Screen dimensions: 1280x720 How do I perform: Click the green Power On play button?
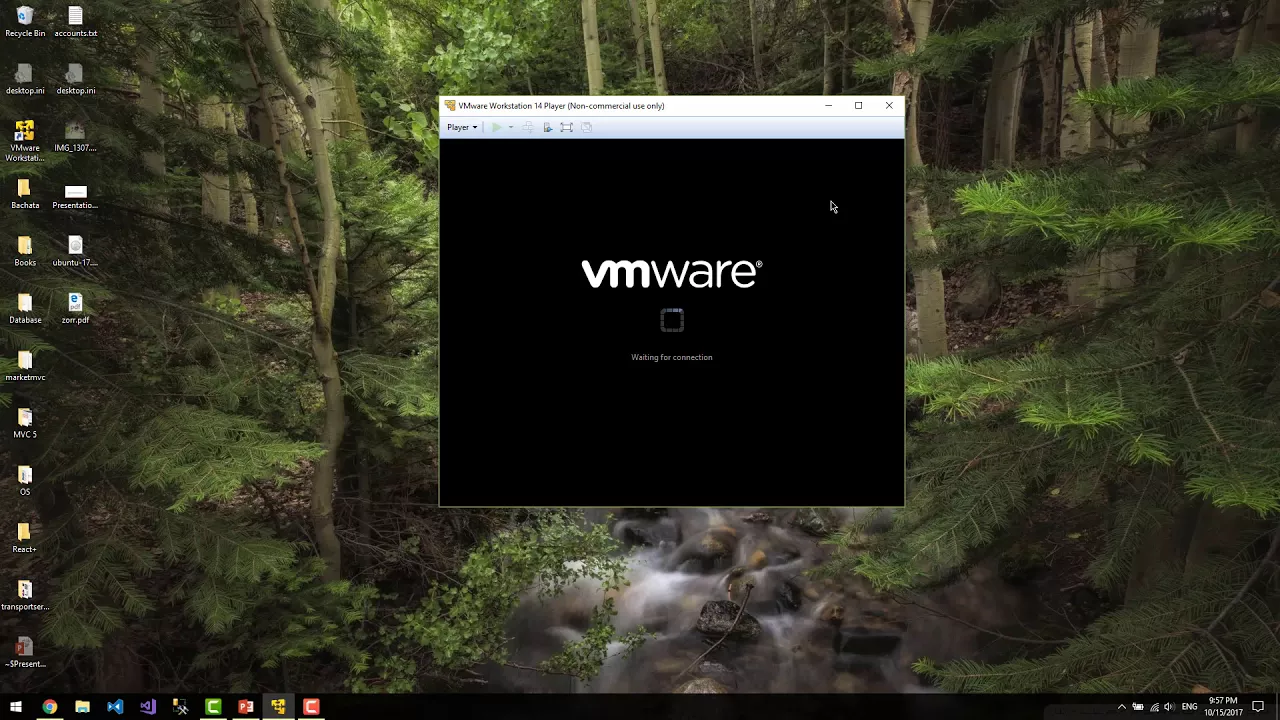click(x=496, y=127)
